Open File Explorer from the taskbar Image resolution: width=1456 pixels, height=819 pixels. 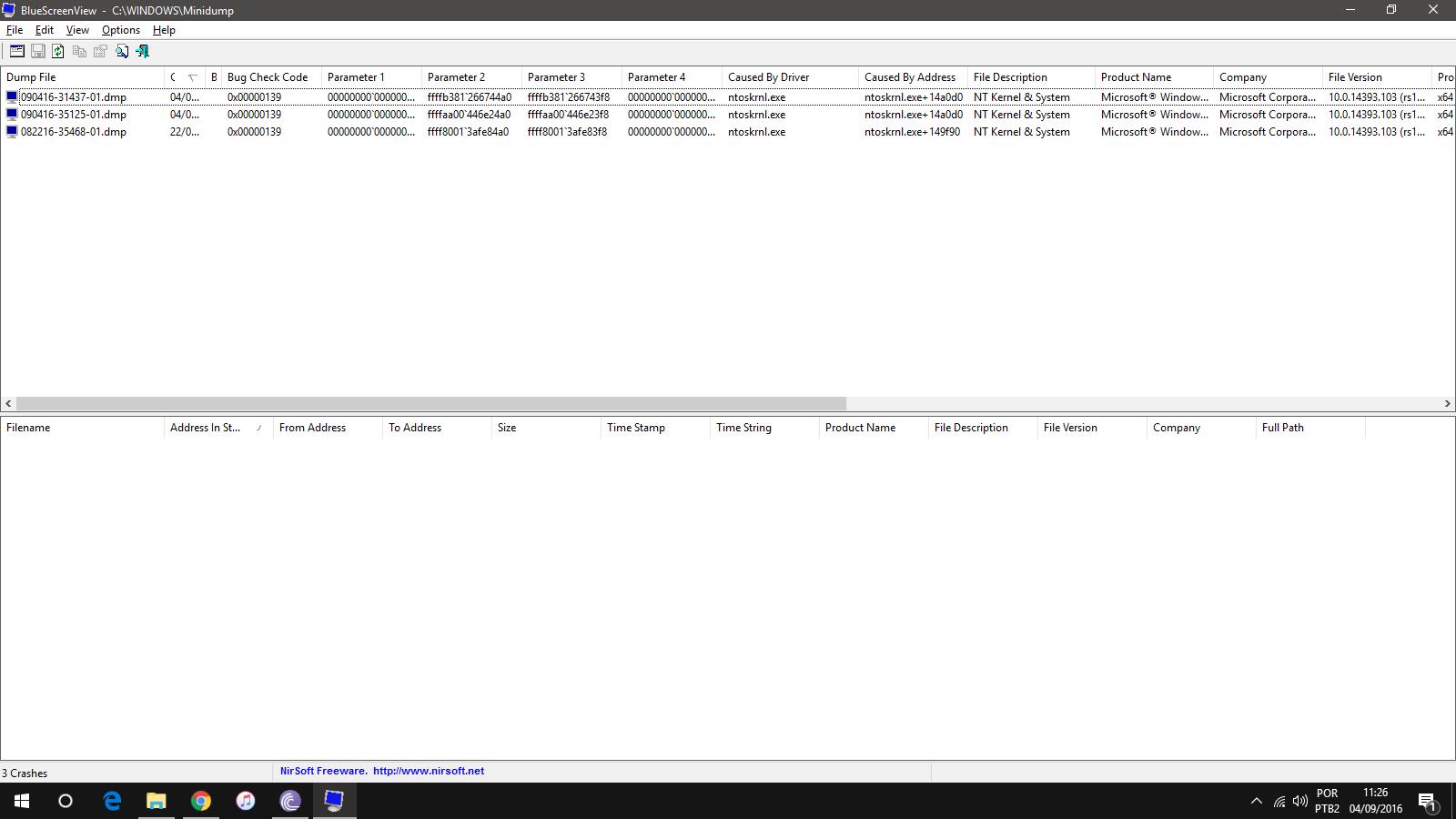pyautogui.click(x=157, y=801)
